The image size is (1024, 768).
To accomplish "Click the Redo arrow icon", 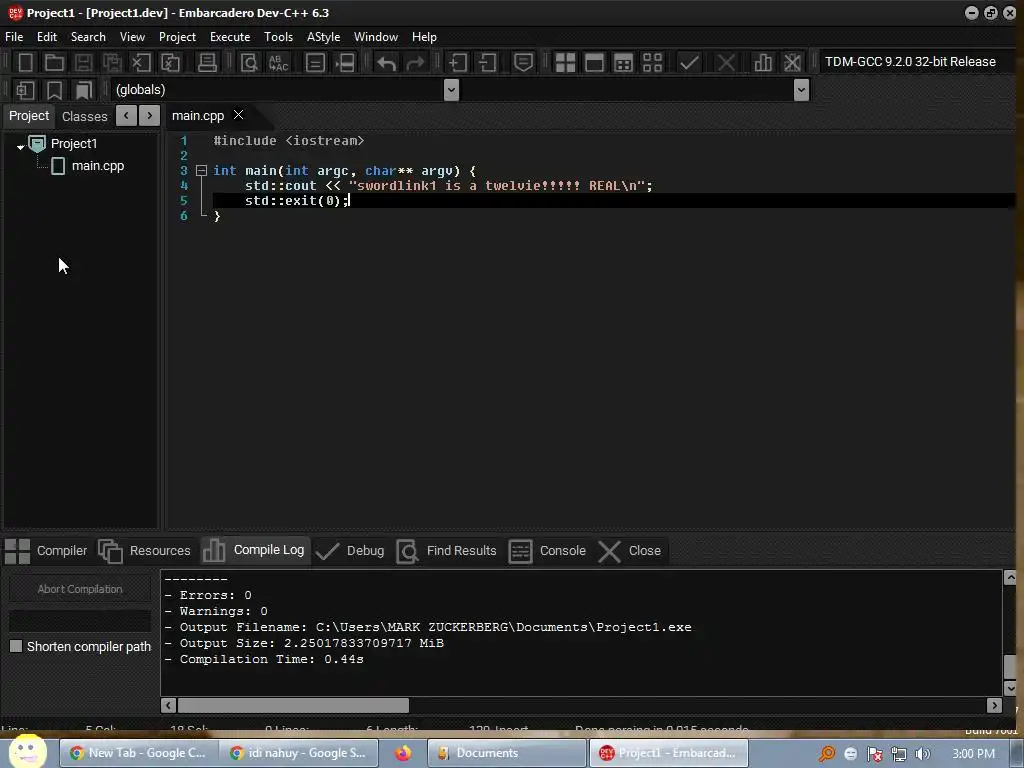I will click(x=415, y=63).
